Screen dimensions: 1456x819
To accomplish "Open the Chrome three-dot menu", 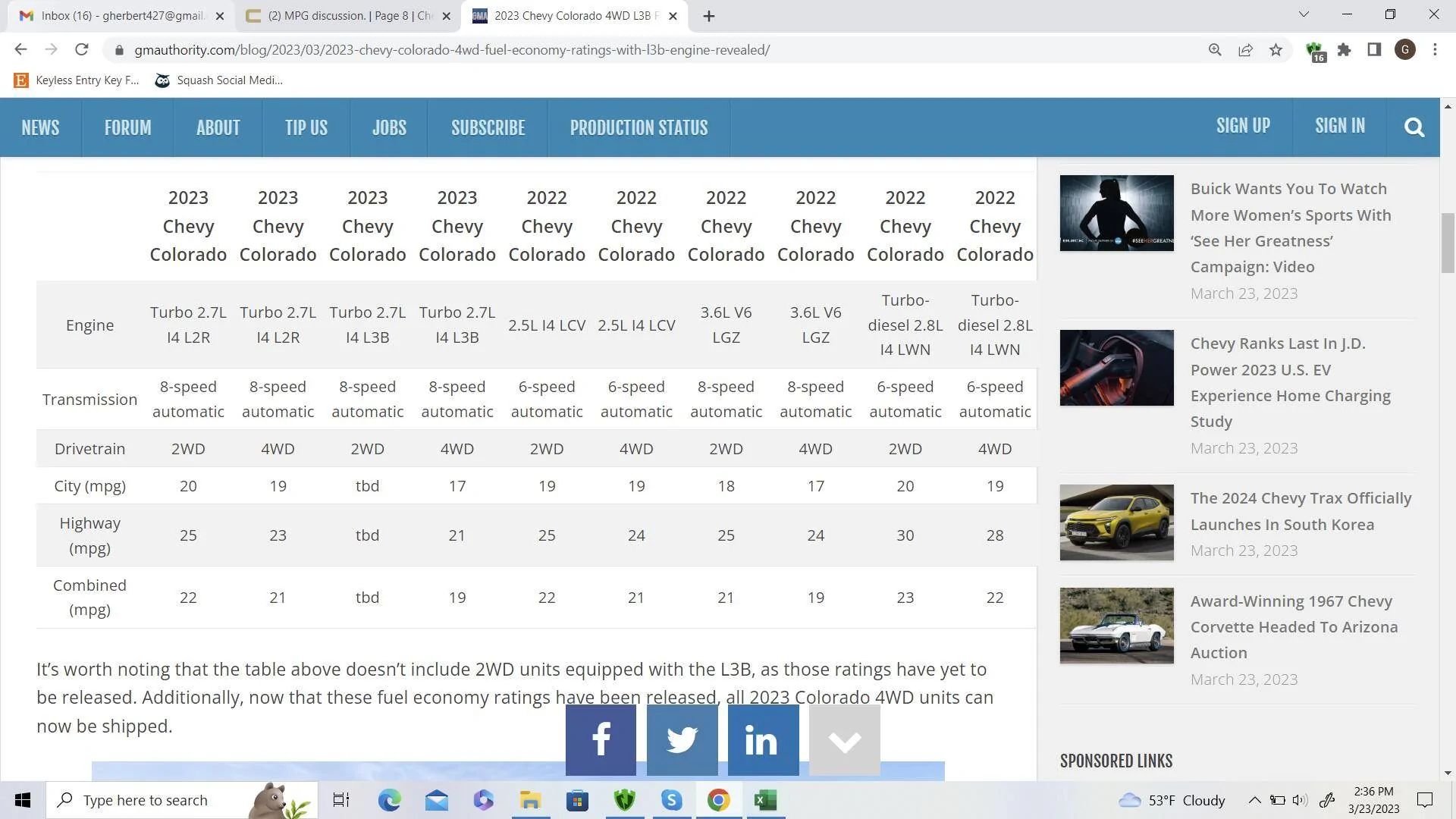I will pos(1435,50).
